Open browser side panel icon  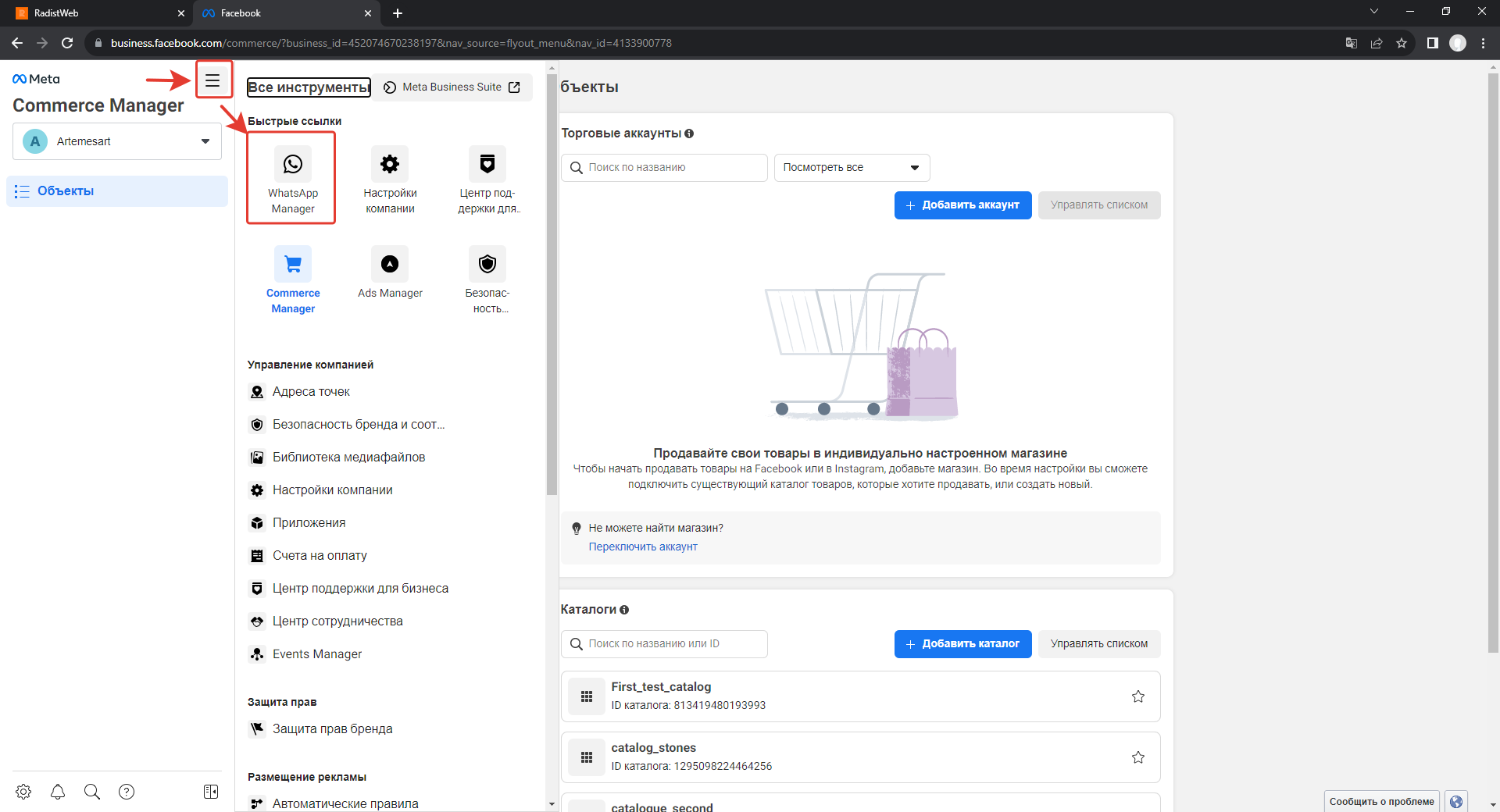pyautogui.click(x=1433, y=43)
